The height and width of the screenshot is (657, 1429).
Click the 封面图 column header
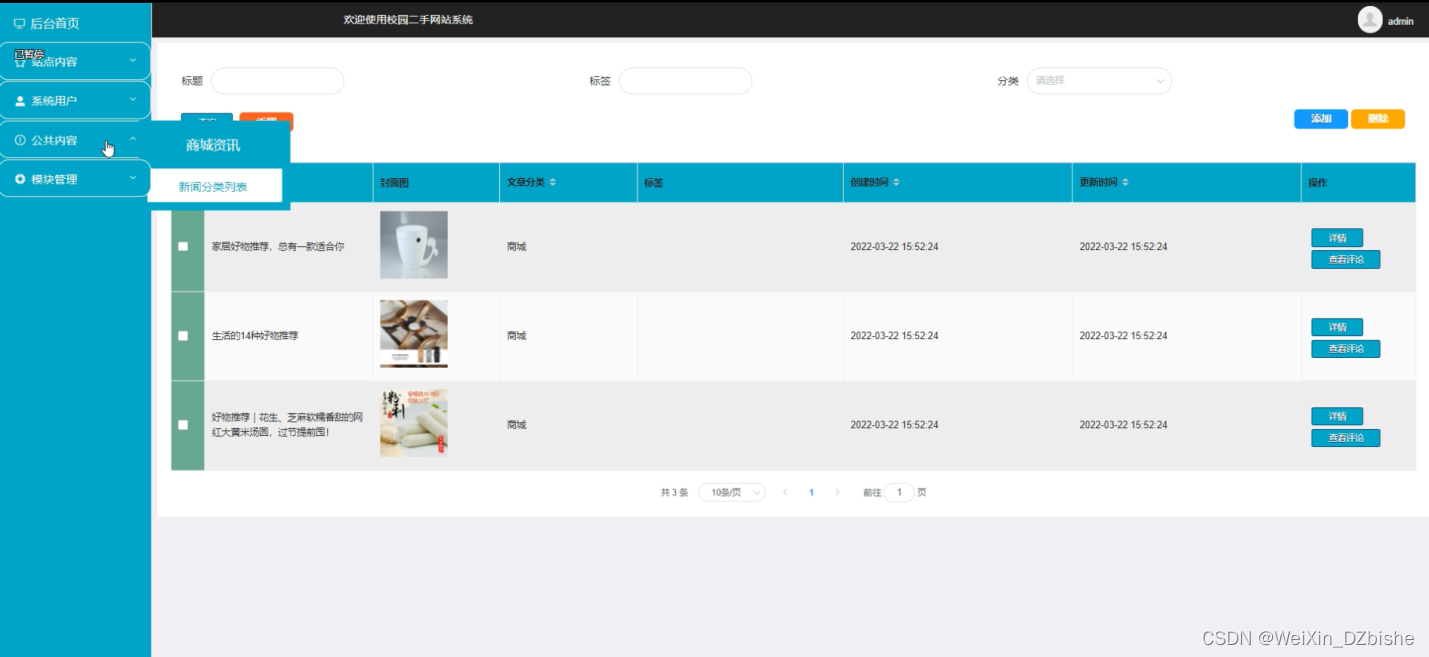coord(394,183)
